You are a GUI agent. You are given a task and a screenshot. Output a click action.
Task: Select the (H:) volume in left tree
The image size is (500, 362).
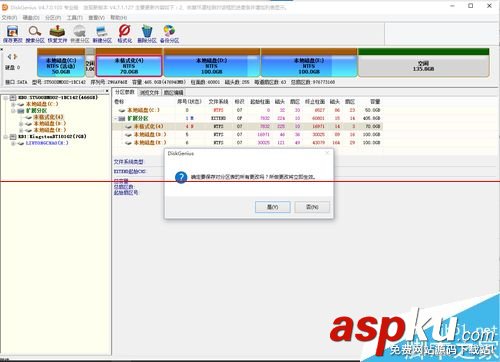[x=47, y=143]
